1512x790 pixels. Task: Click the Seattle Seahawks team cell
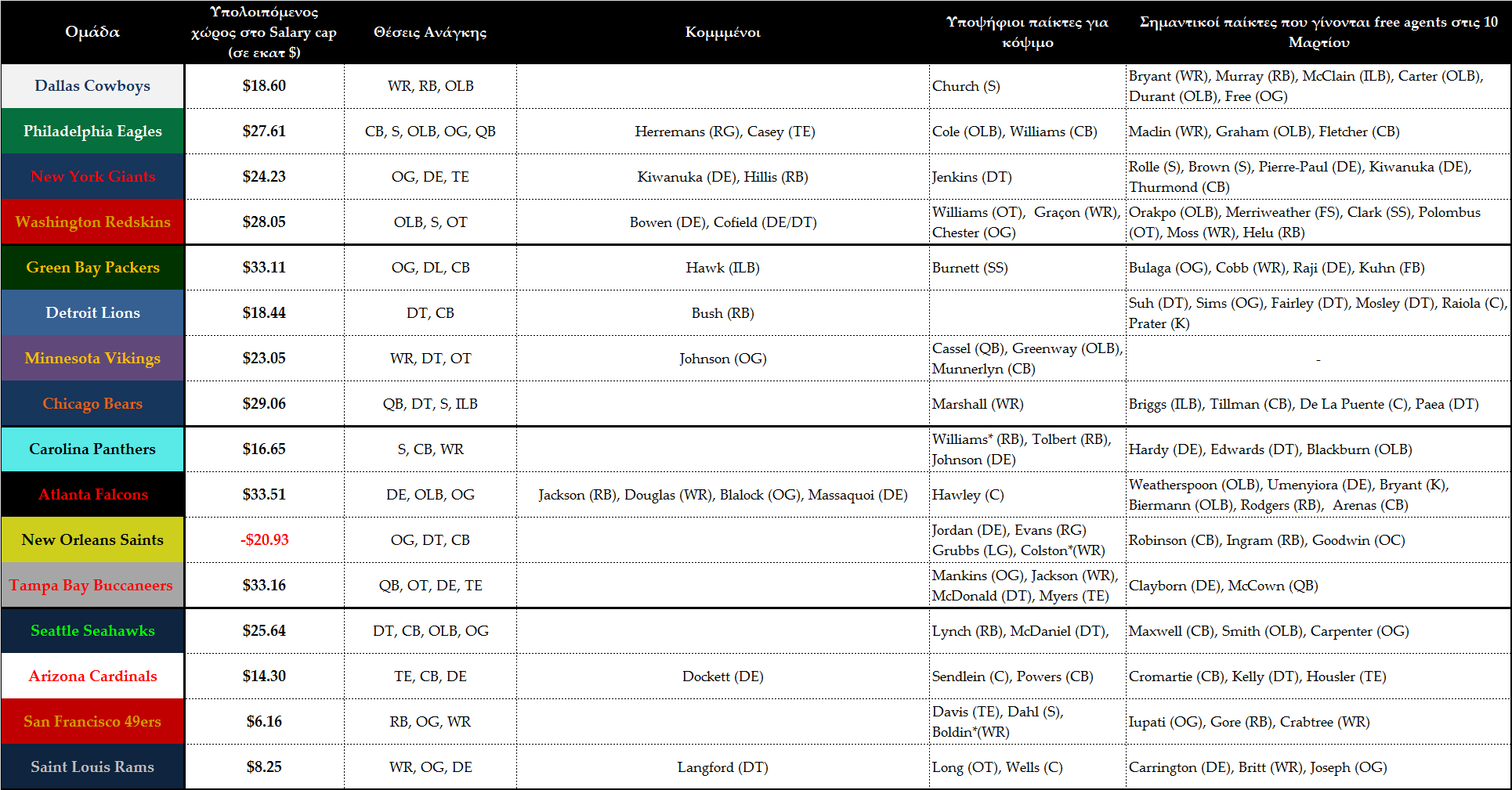[x=92, y=631]
